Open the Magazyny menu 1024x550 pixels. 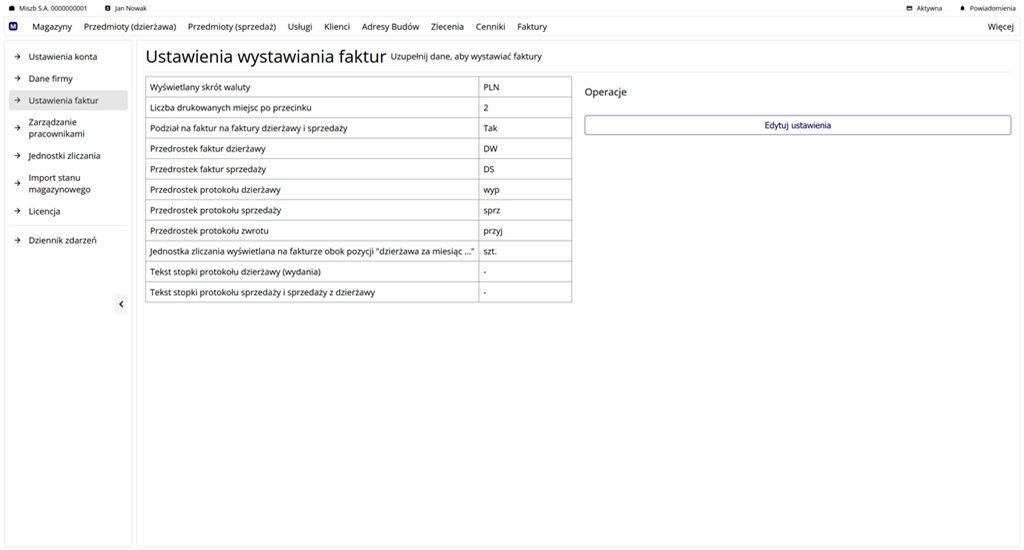coord(52,27)
